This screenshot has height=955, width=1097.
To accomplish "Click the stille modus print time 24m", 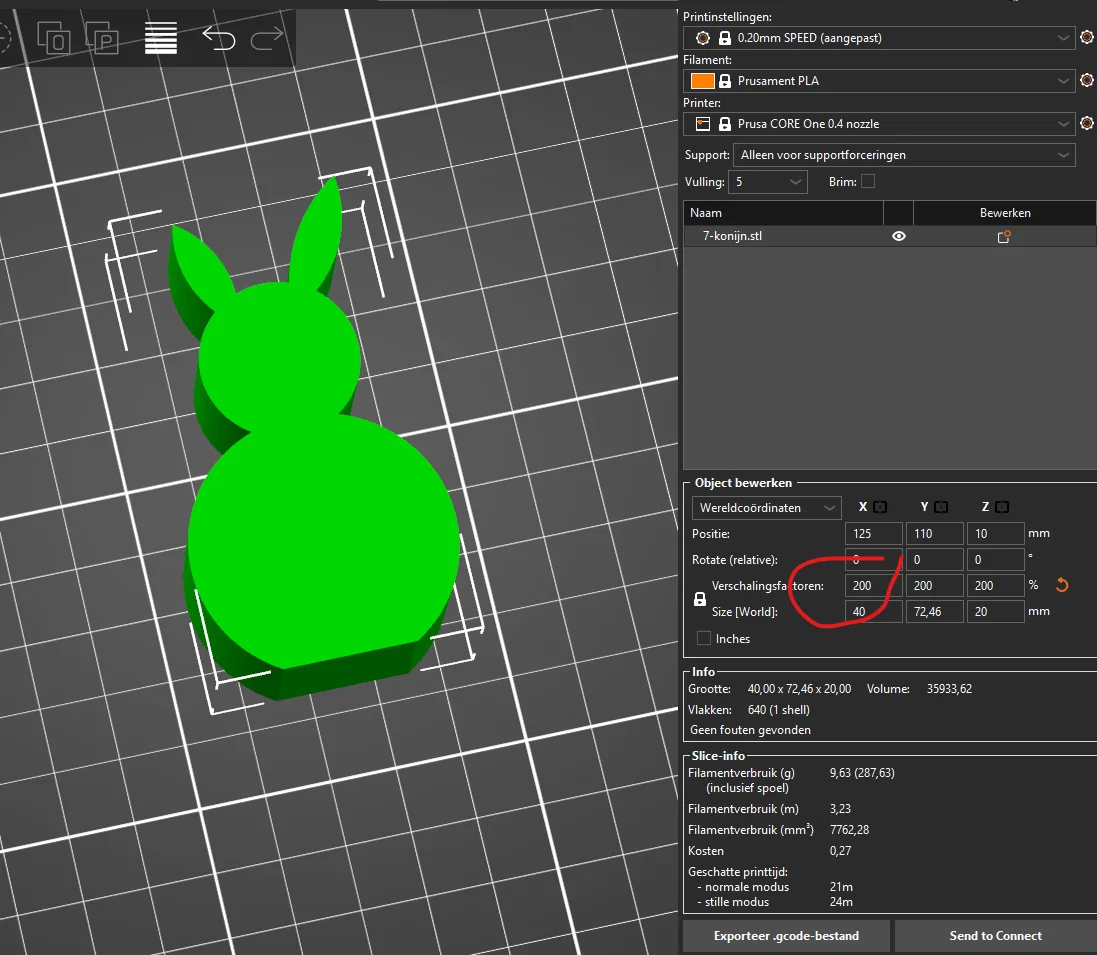I will [841, 902].
